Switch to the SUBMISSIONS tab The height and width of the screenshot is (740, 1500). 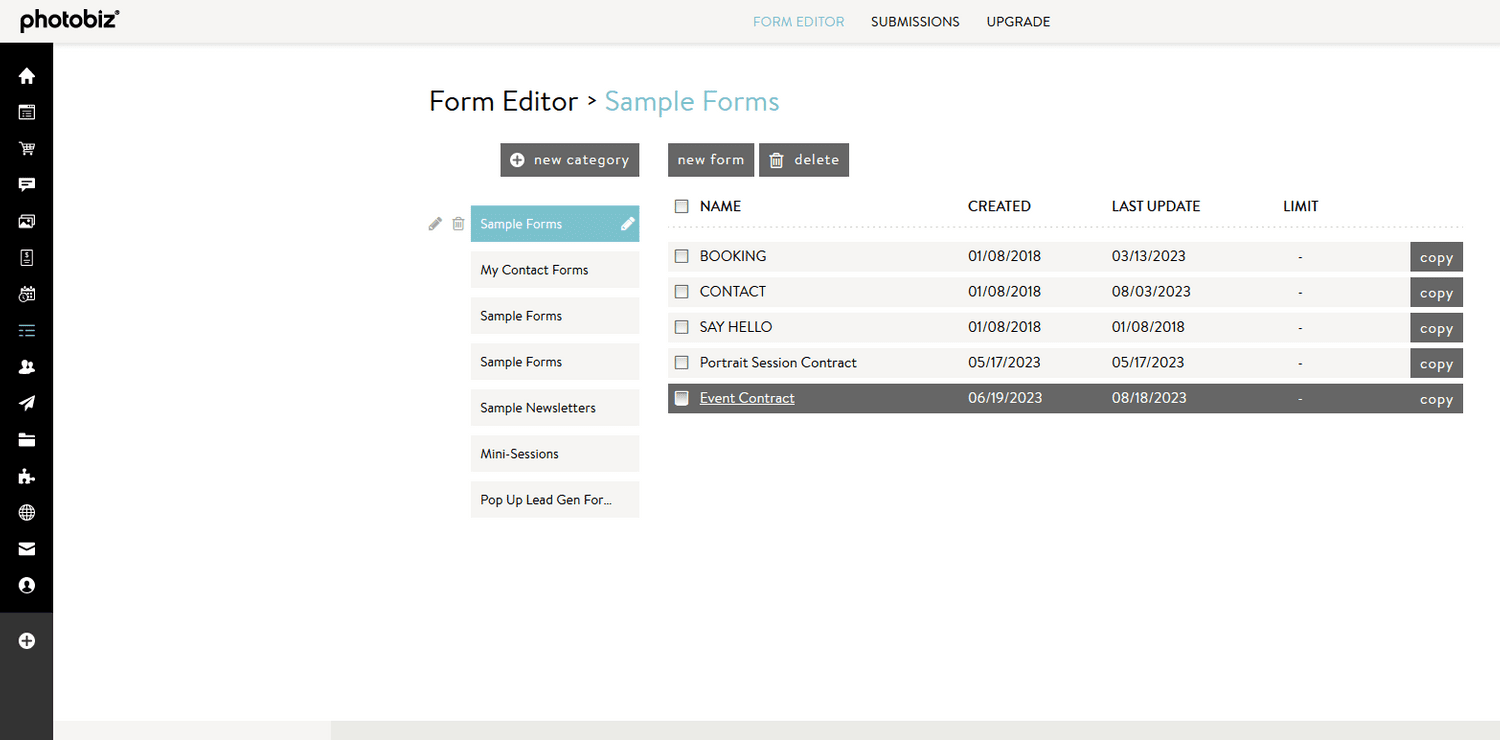(x=915, y=21)
